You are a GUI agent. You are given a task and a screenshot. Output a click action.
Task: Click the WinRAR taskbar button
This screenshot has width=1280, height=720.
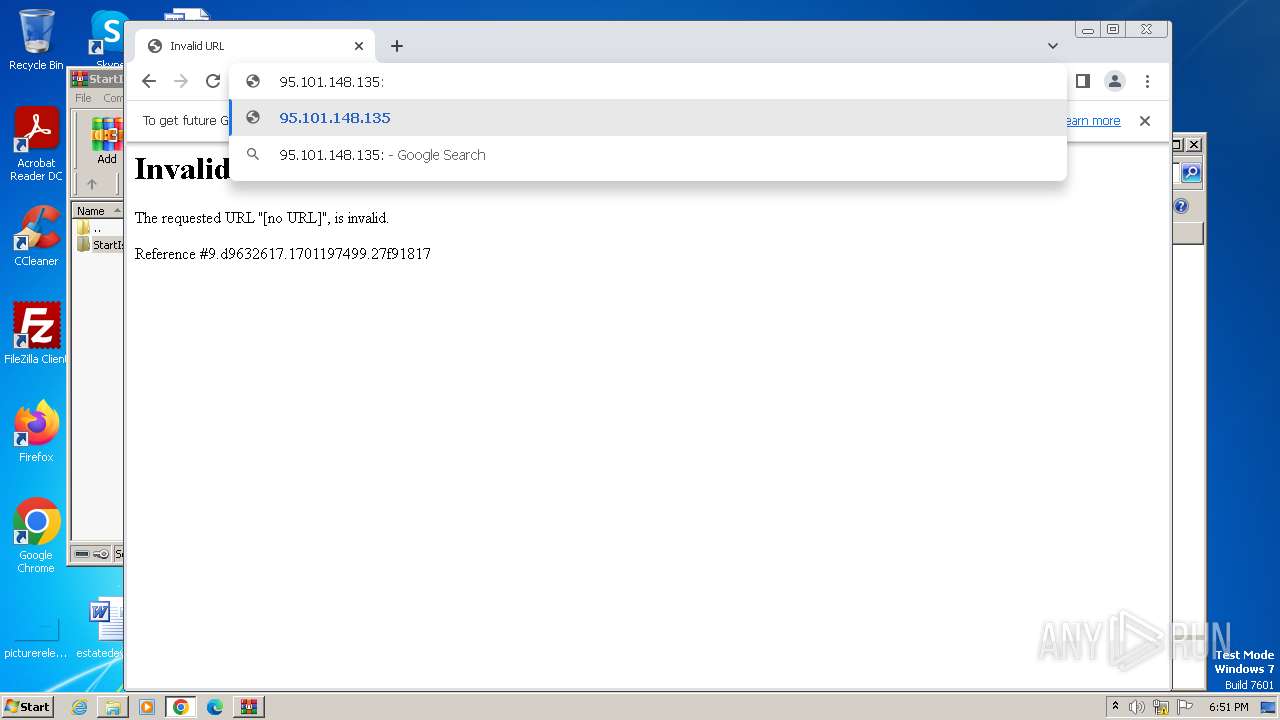tap(249, 707)
